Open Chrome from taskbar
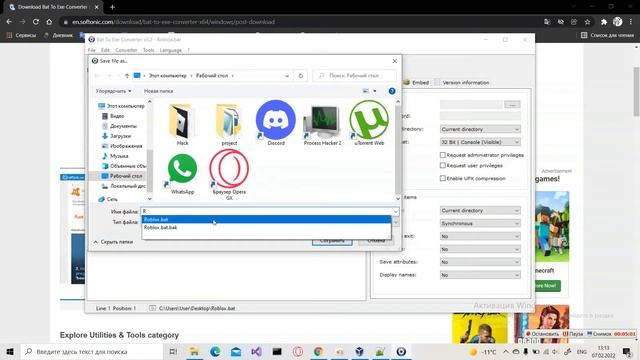The image size is (640, 360). (318, 351)
